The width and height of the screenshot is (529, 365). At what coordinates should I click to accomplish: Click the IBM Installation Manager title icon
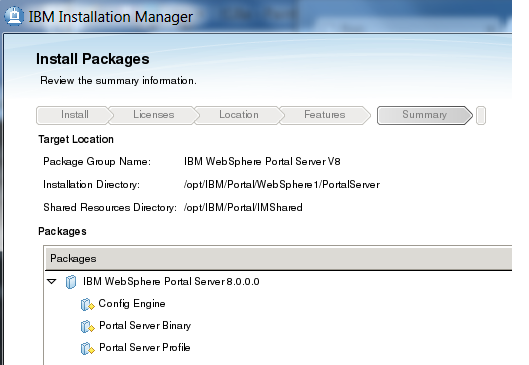click(x=14, y=16)
